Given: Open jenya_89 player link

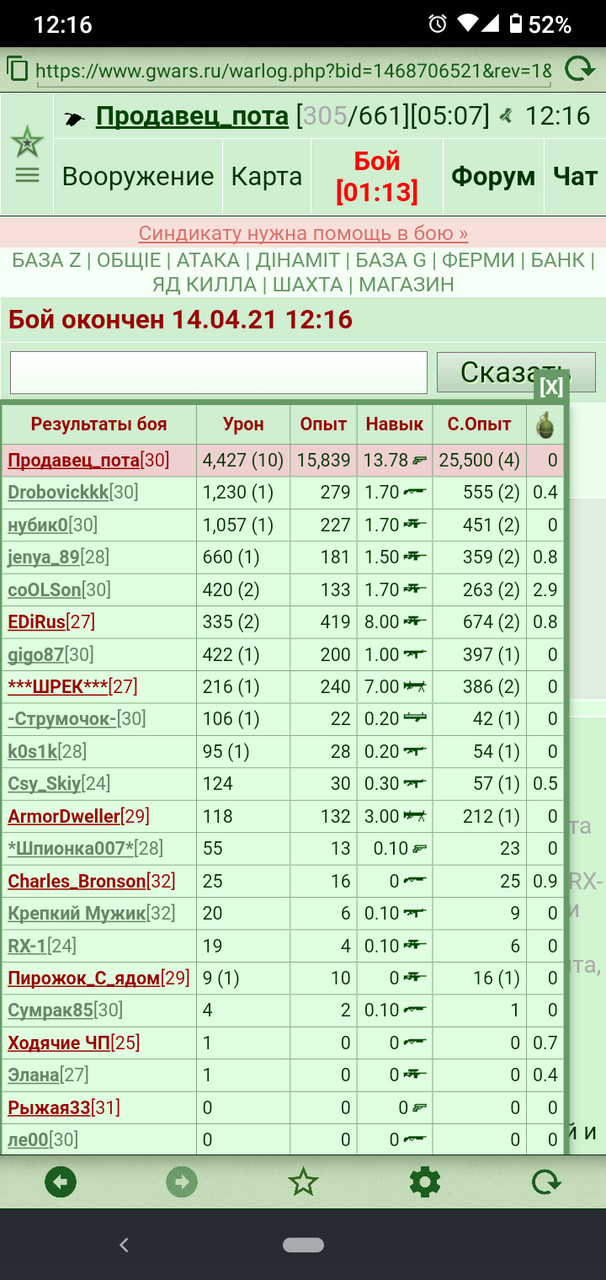Looking at the screenshot, I should coord(43,557).
